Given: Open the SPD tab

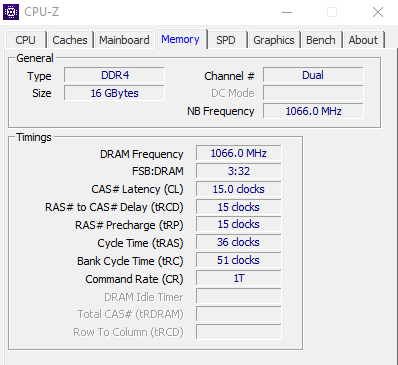Looking at the screenshot, I should pyautogui.click(x=226, y=40).
